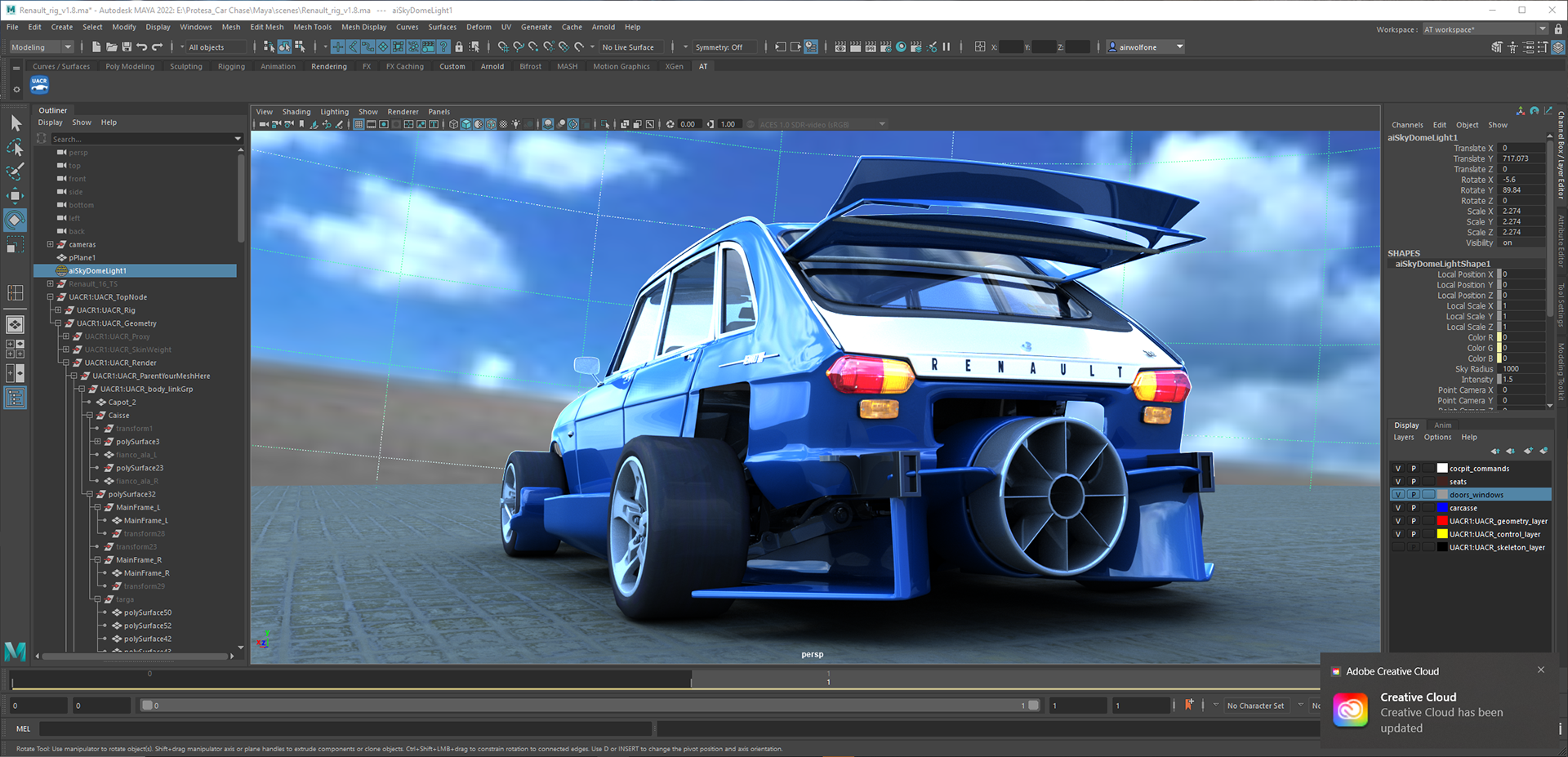The height and width of the screenshot is (757, 1568).
Task: Open HumanIK panel icon at top right
Action: (1512, 47)
